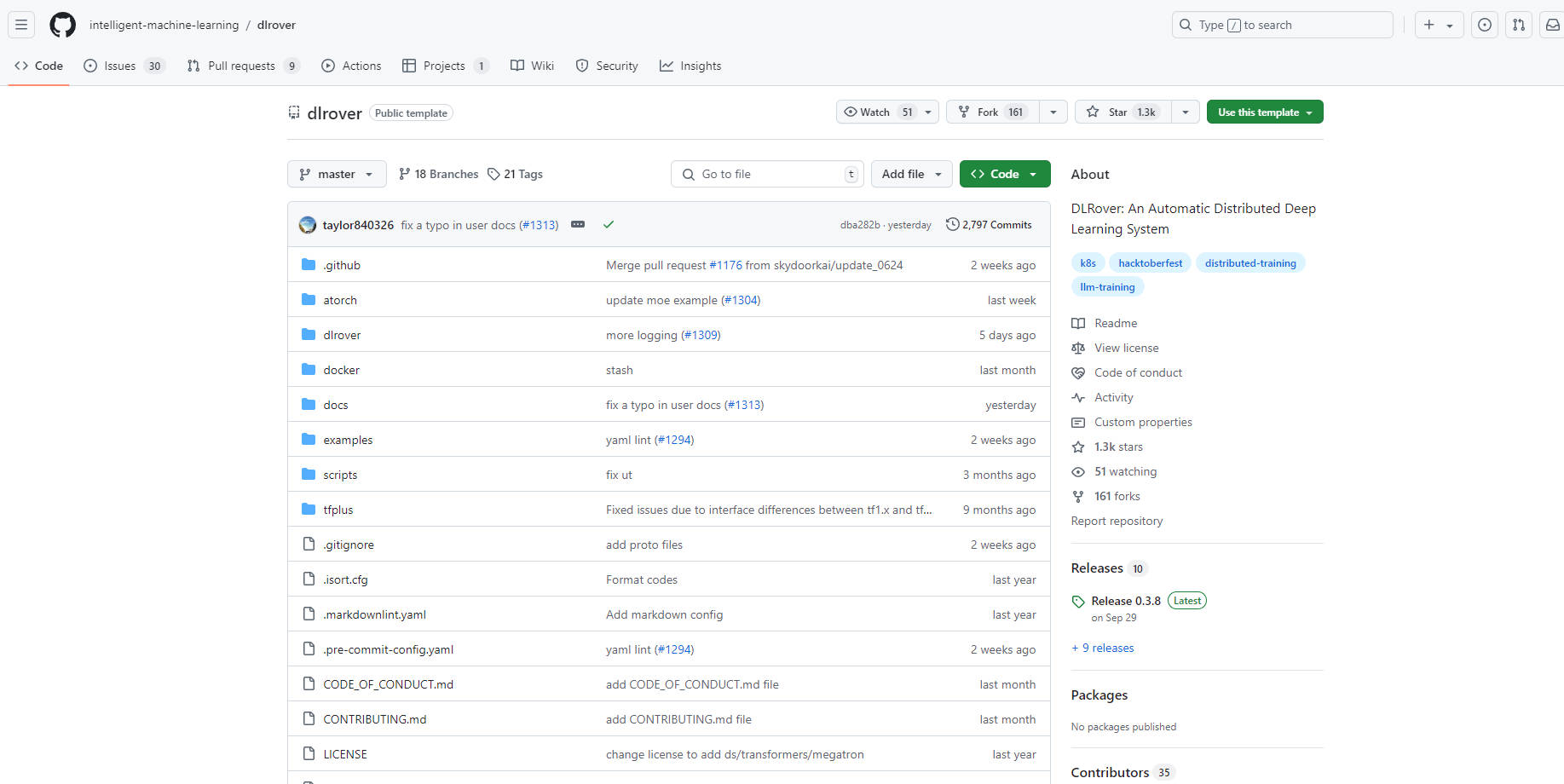Switch to the Insights tab

690,66
